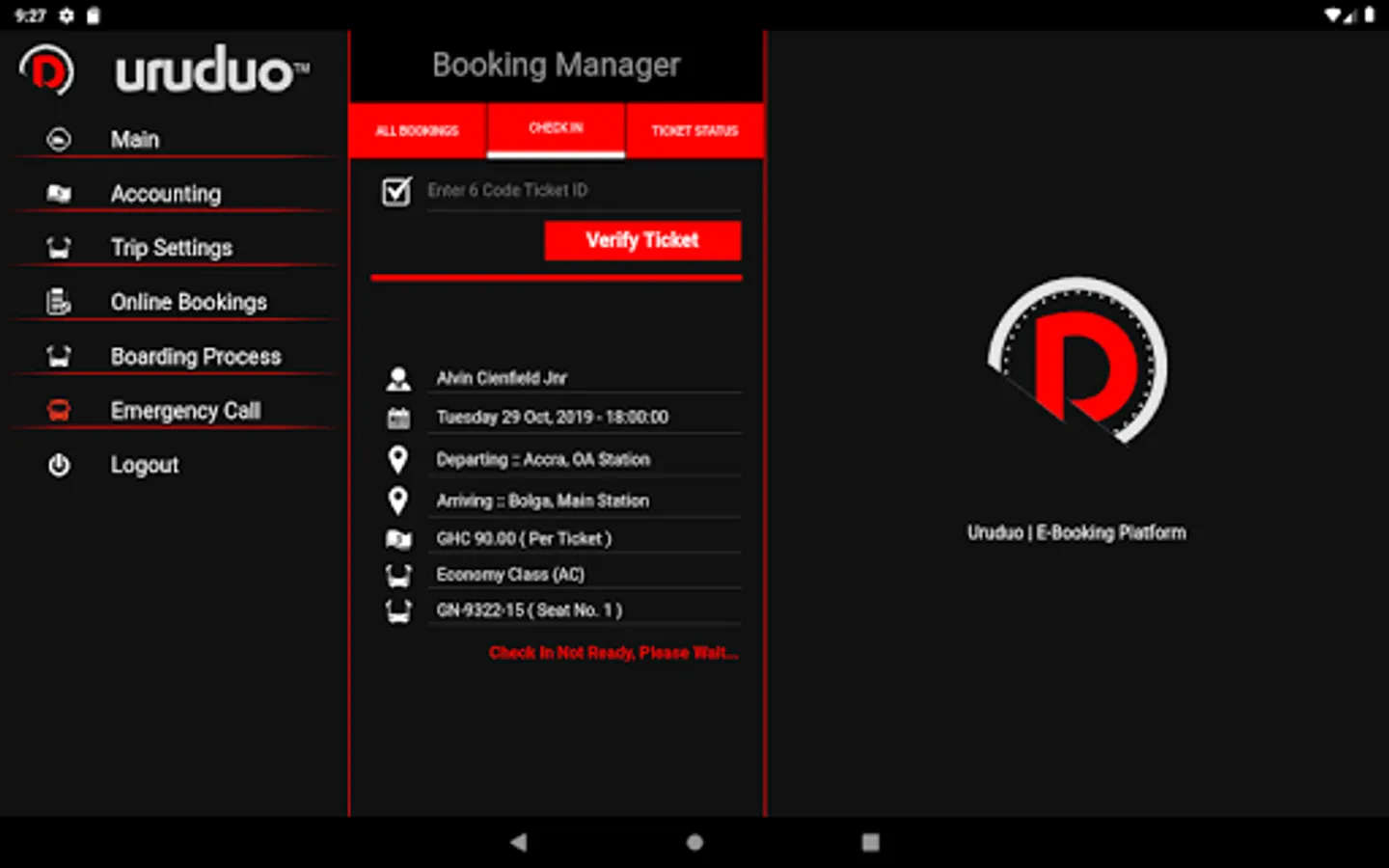Click Arriving Bolga, Main Station text
The width and height of the screenshot is (1389, 868).
tap(543, 501)
